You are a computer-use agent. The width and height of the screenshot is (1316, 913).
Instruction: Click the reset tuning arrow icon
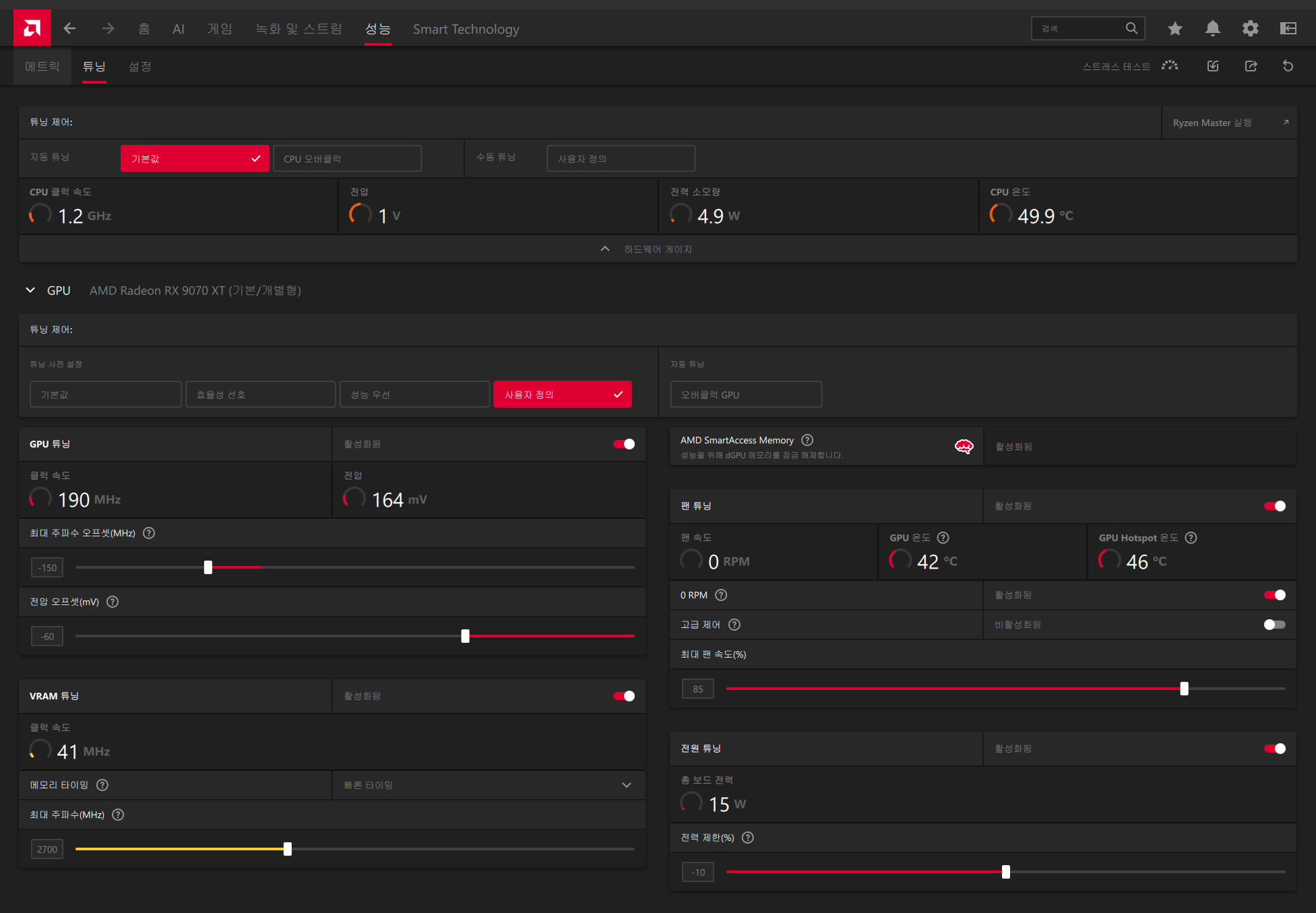1288,66
